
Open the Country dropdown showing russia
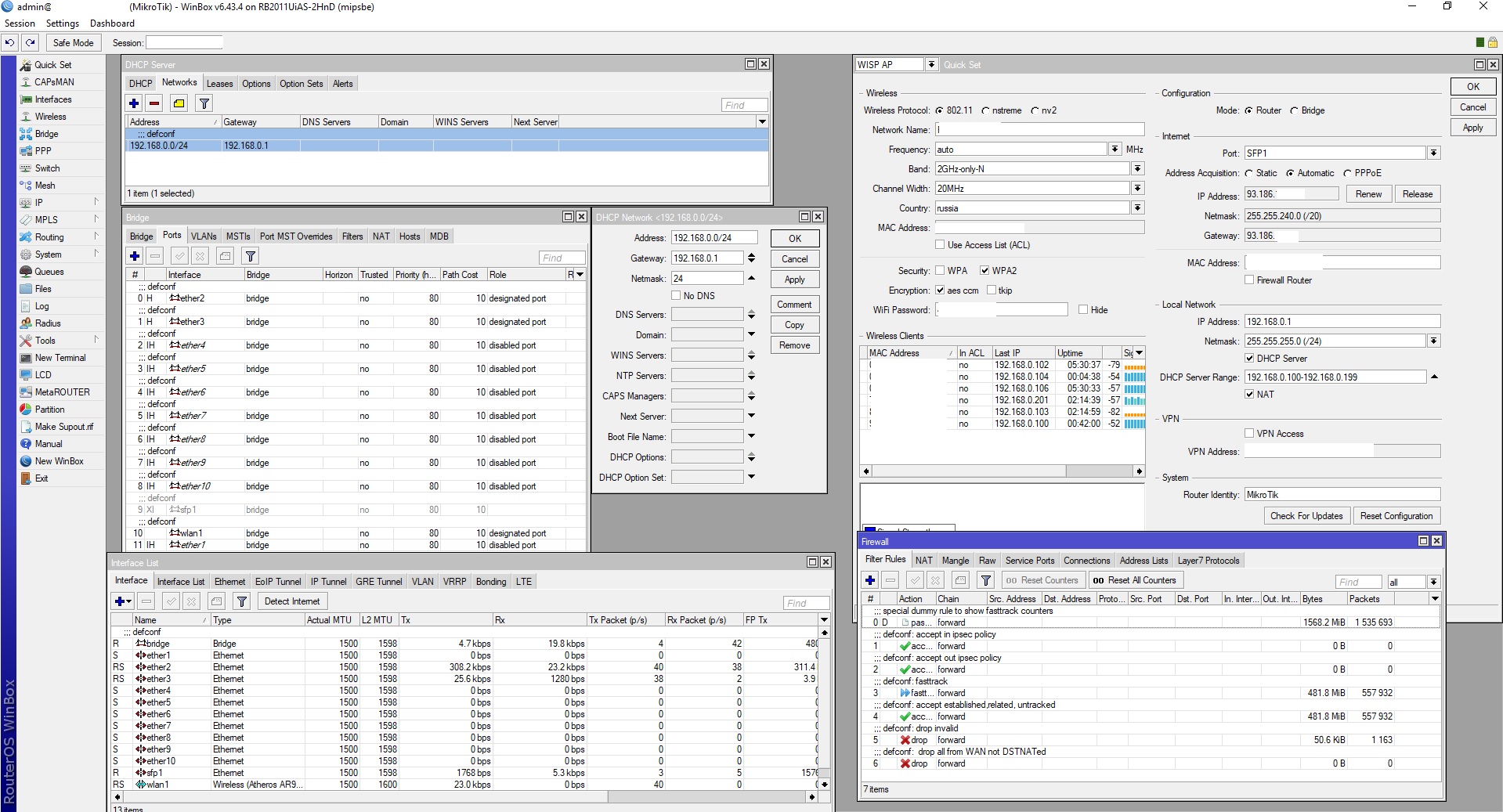click(1137, 208)
